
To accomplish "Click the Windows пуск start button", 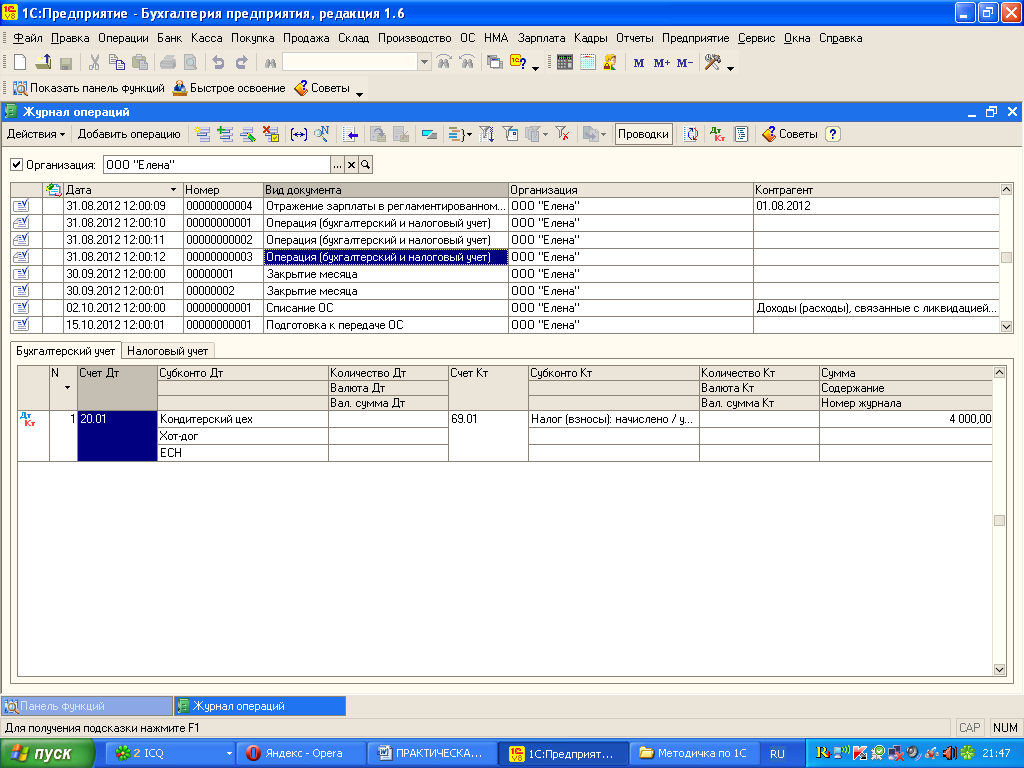I will point(47,754).
